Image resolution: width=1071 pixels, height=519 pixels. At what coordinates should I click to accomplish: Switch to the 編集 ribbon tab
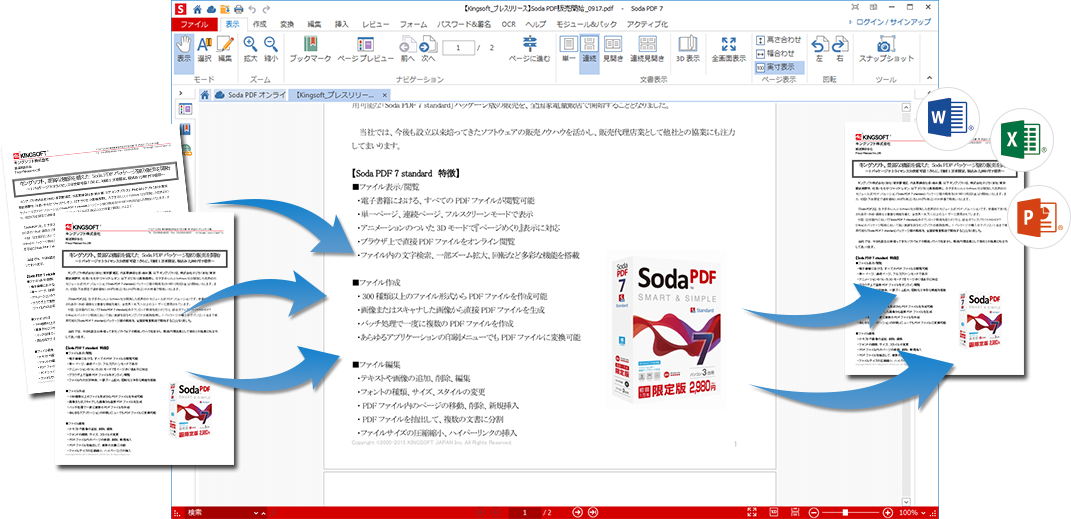pos(314,24)
